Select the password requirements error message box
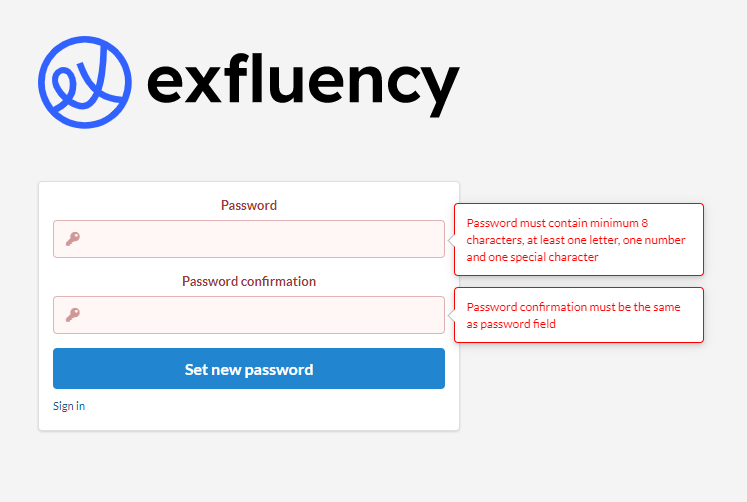The width and height of the screenshot is (747, 502). pos(579,240)
